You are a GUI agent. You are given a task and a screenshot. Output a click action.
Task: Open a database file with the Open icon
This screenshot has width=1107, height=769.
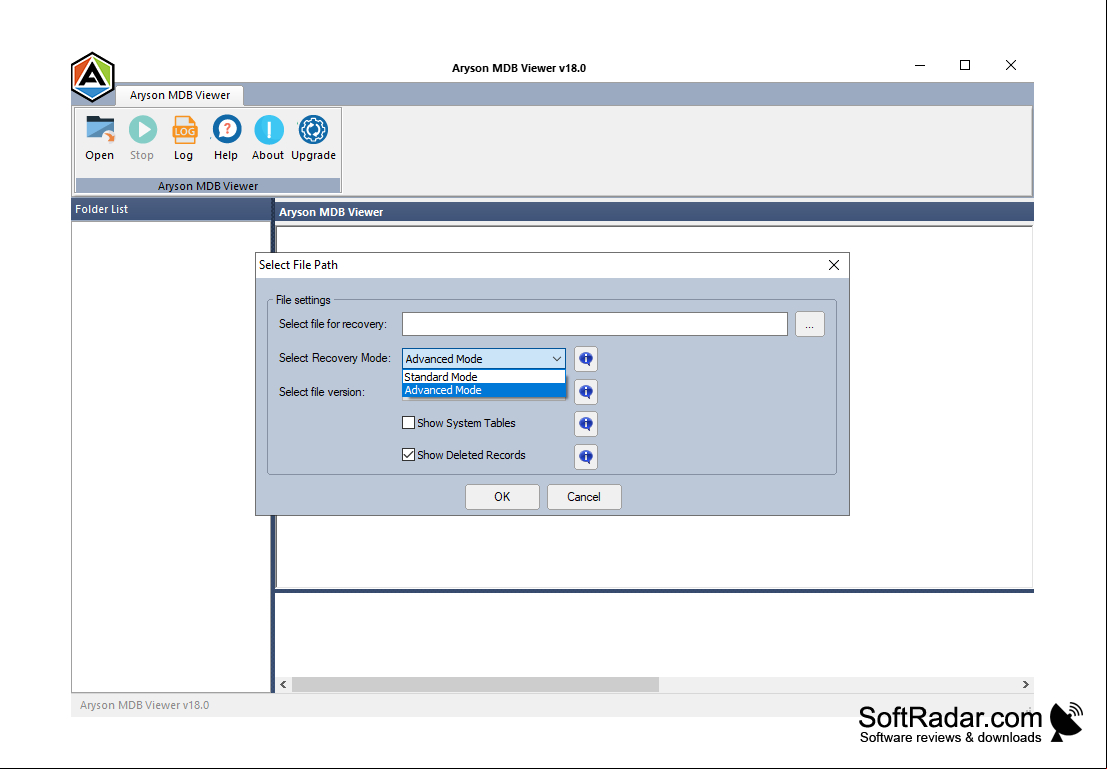(x=100, y=130)
